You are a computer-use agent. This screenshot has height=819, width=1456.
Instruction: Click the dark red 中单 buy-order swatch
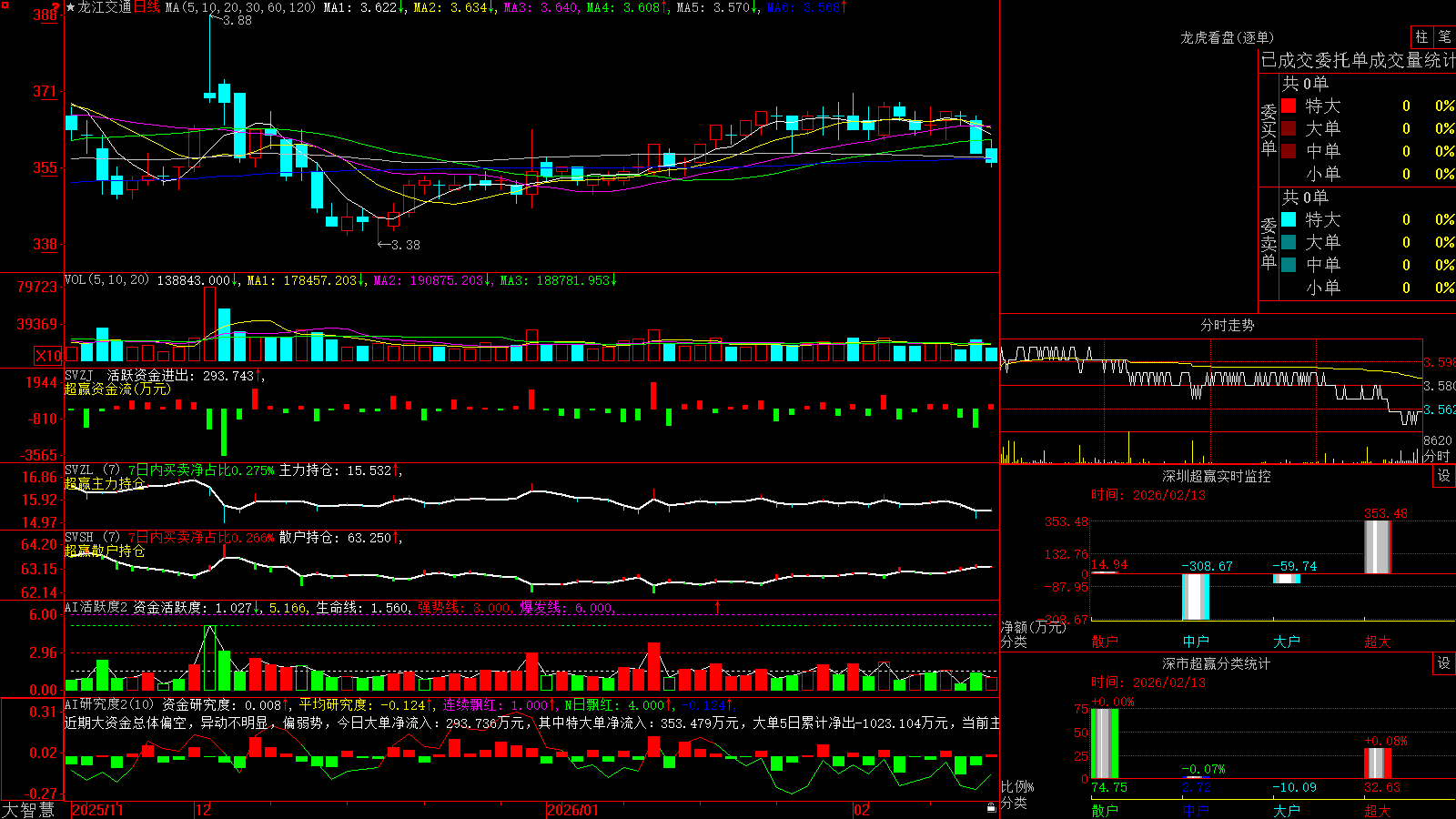click(1289, 151)
